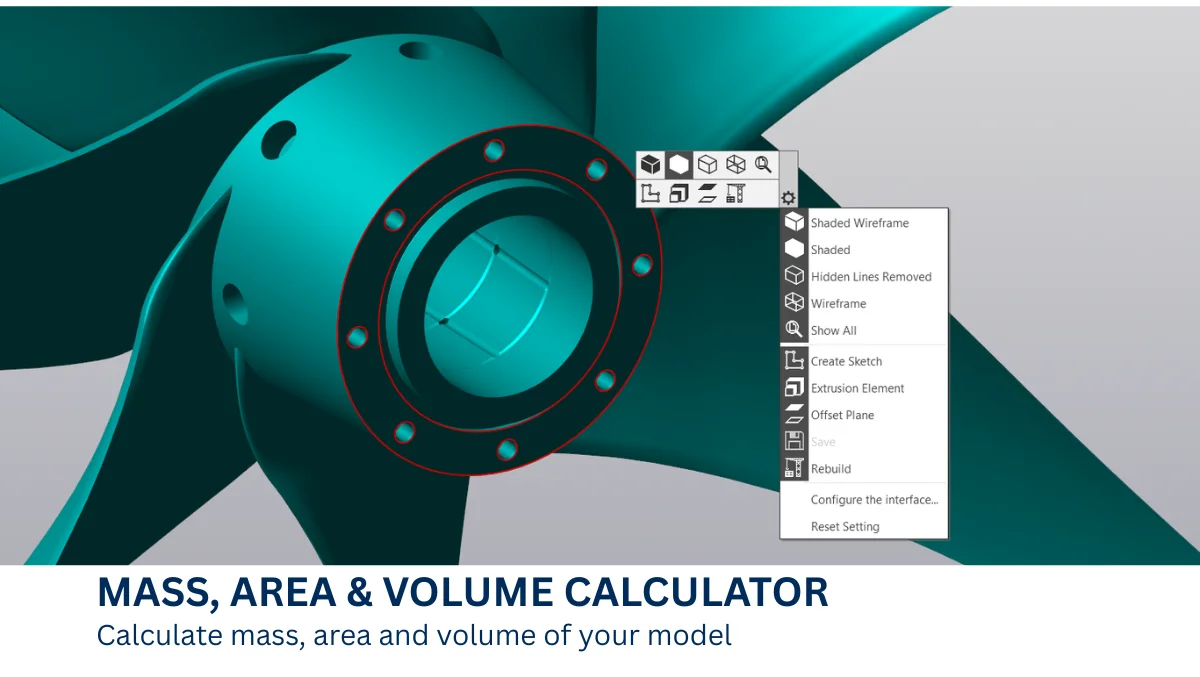The height and width of the screenshot is (677, 1200).
Task: Select Shaded Wireframe icon in floating toolbar
Action: [651, 165]
